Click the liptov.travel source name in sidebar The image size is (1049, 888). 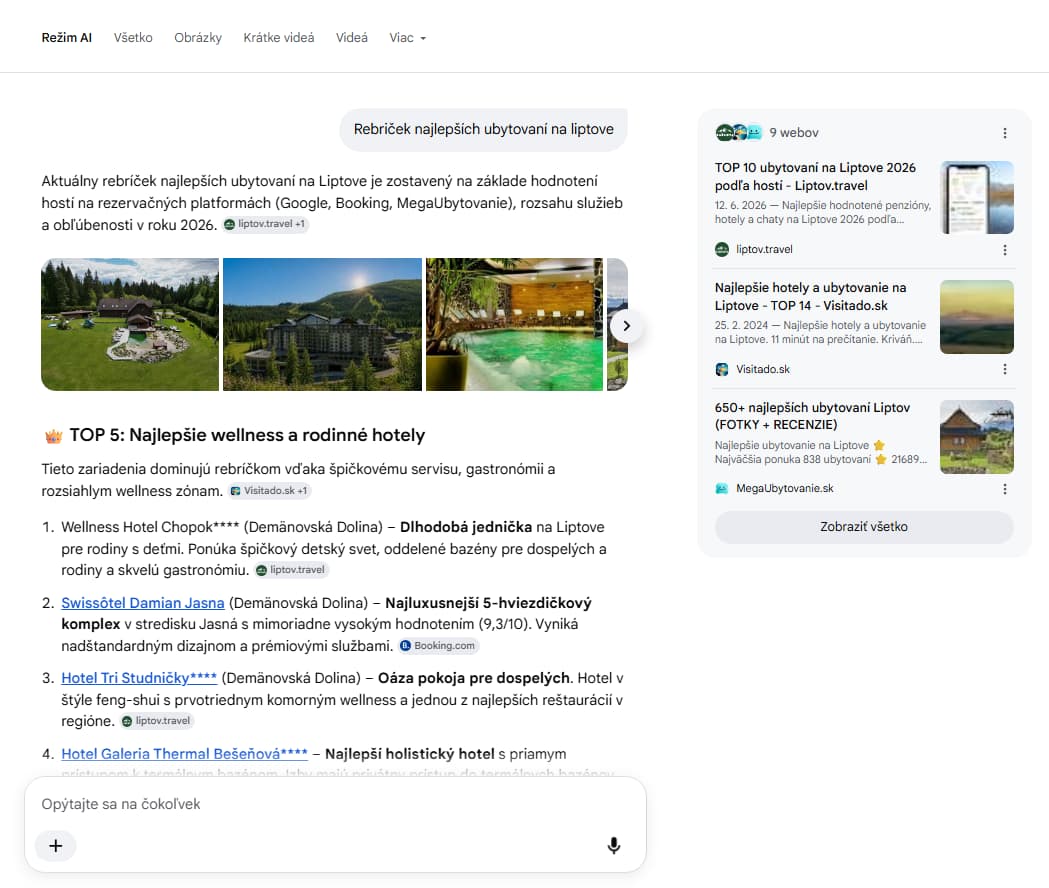pyautogui.click(x=764, y=250)
